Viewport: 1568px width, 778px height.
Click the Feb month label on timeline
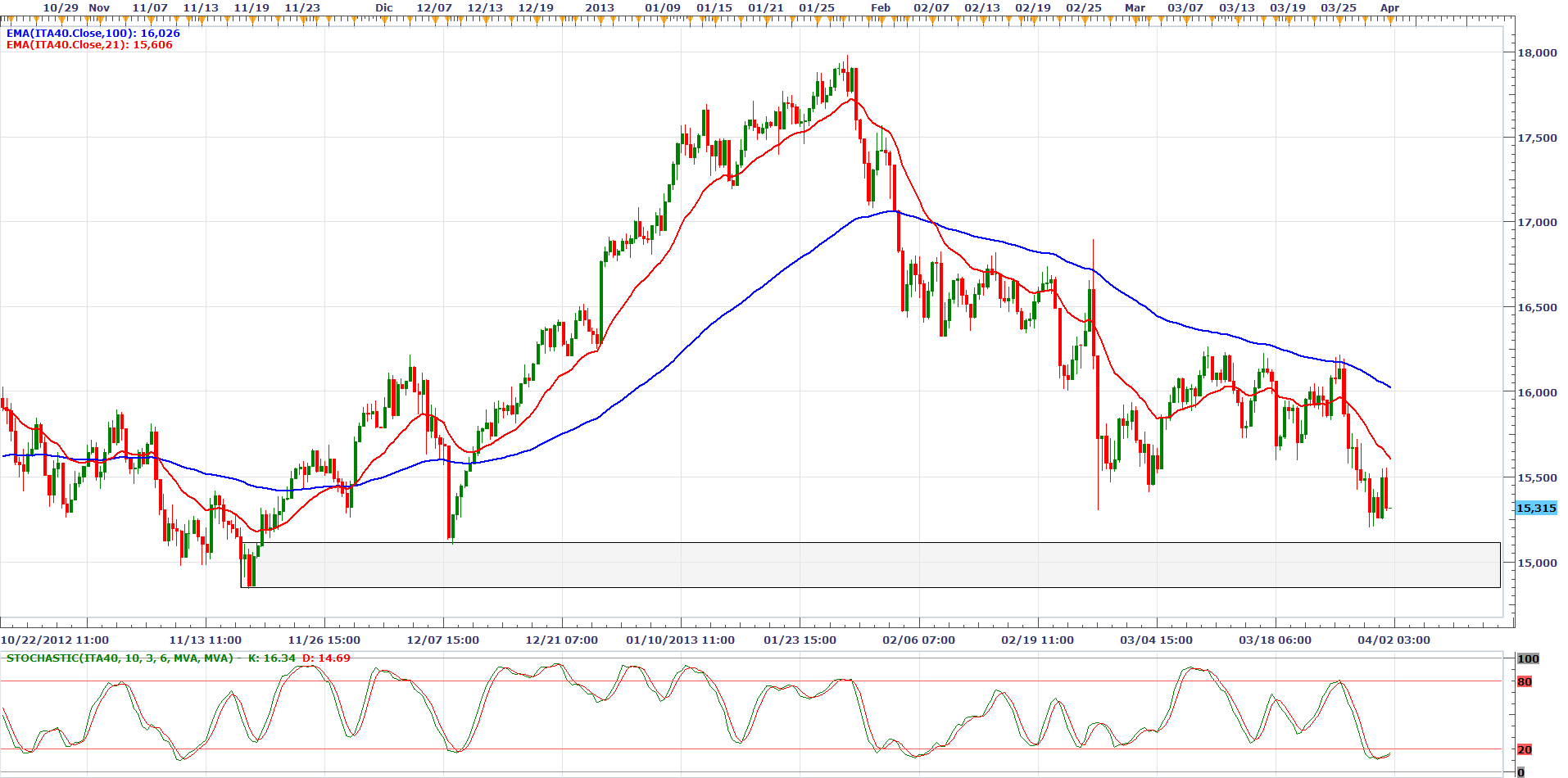point(881,7)
